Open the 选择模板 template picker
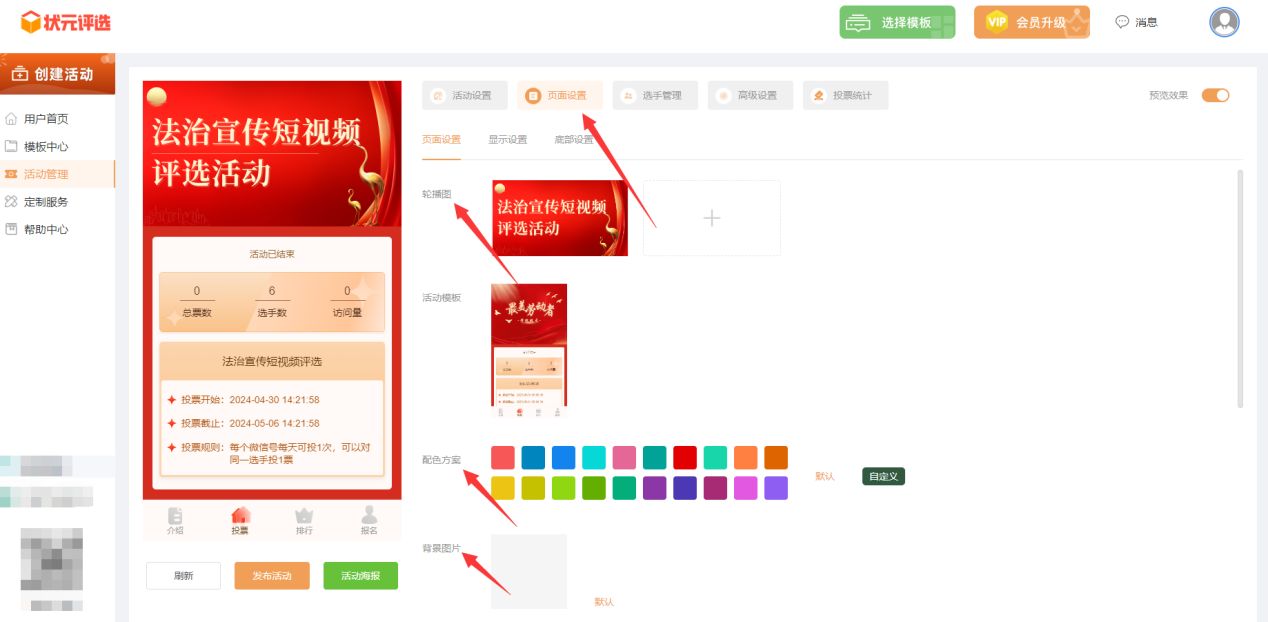1268x622 pixels. point(897,21)
